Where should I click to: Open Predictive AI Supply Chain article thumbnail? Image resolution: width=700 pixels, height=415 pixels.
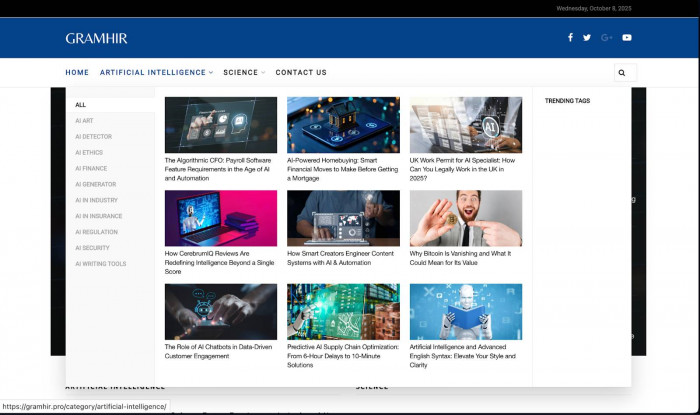343,311
